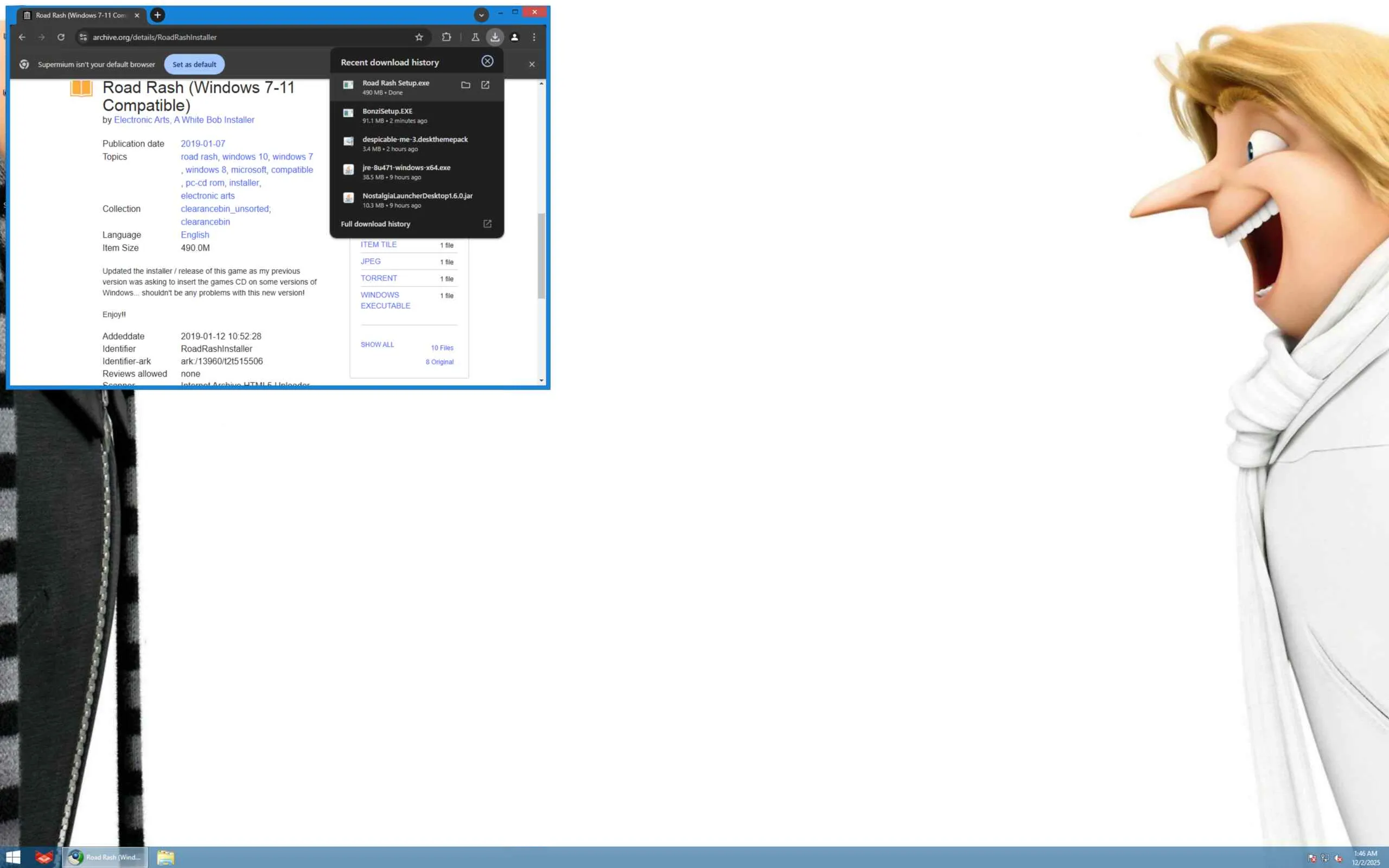Open the profile avatar icon
This screenshot has width=1389, height=868.
click(x=515, y=37)
